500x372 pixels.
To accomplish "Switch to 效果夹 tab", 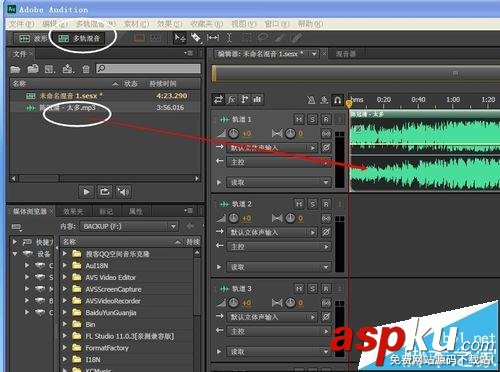I will [x=73, y=211].
